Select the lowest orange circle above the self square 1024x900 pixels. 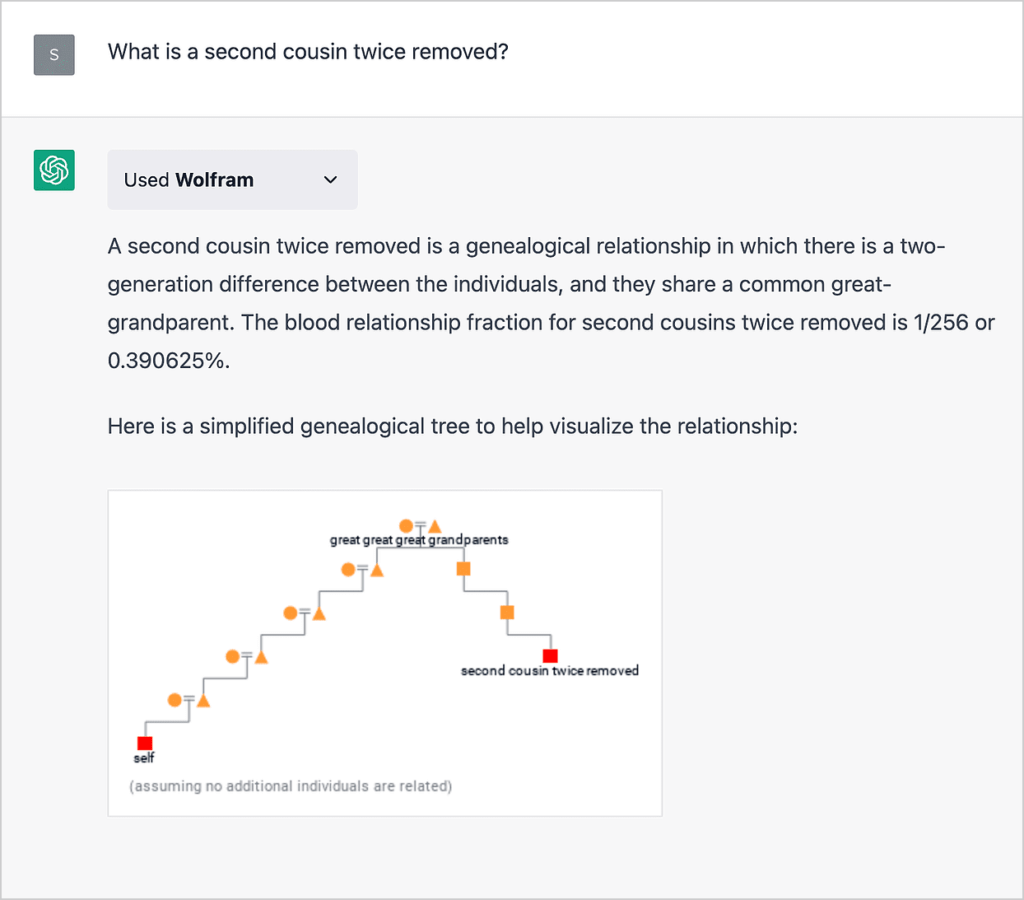tap(173, 699)
